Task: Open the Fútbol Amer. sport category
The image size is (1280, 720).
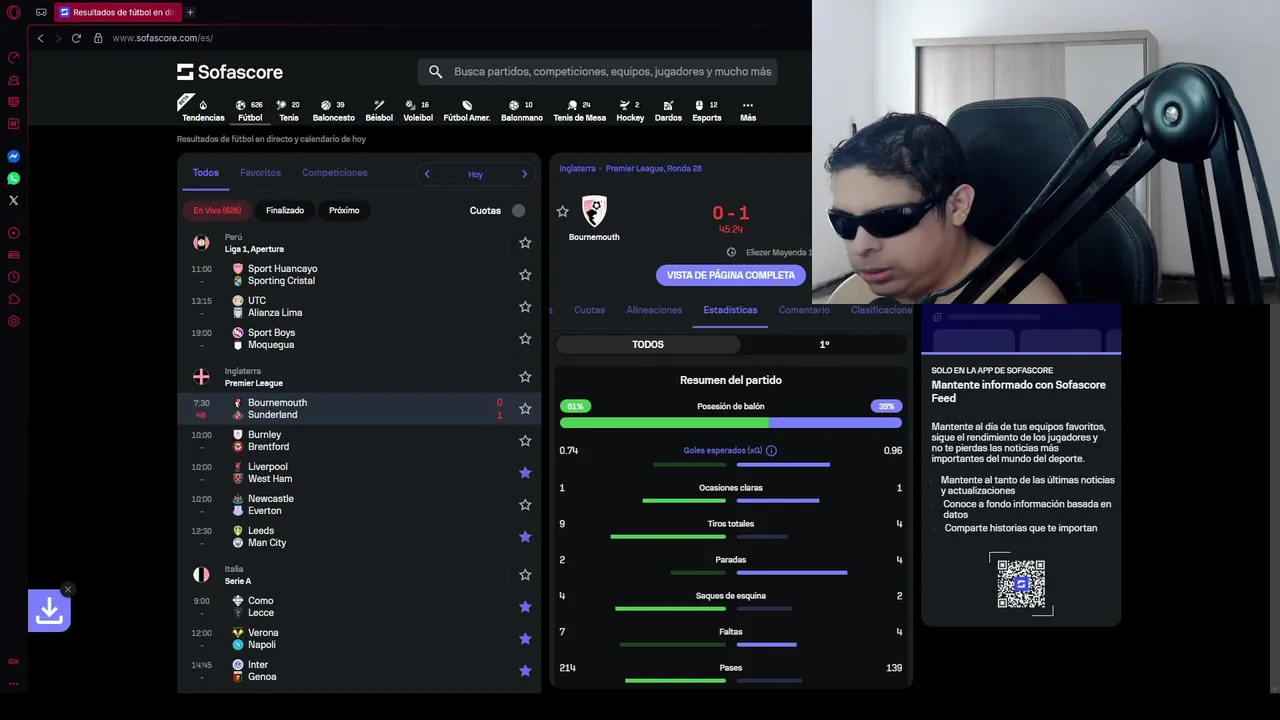Action: 467,110
